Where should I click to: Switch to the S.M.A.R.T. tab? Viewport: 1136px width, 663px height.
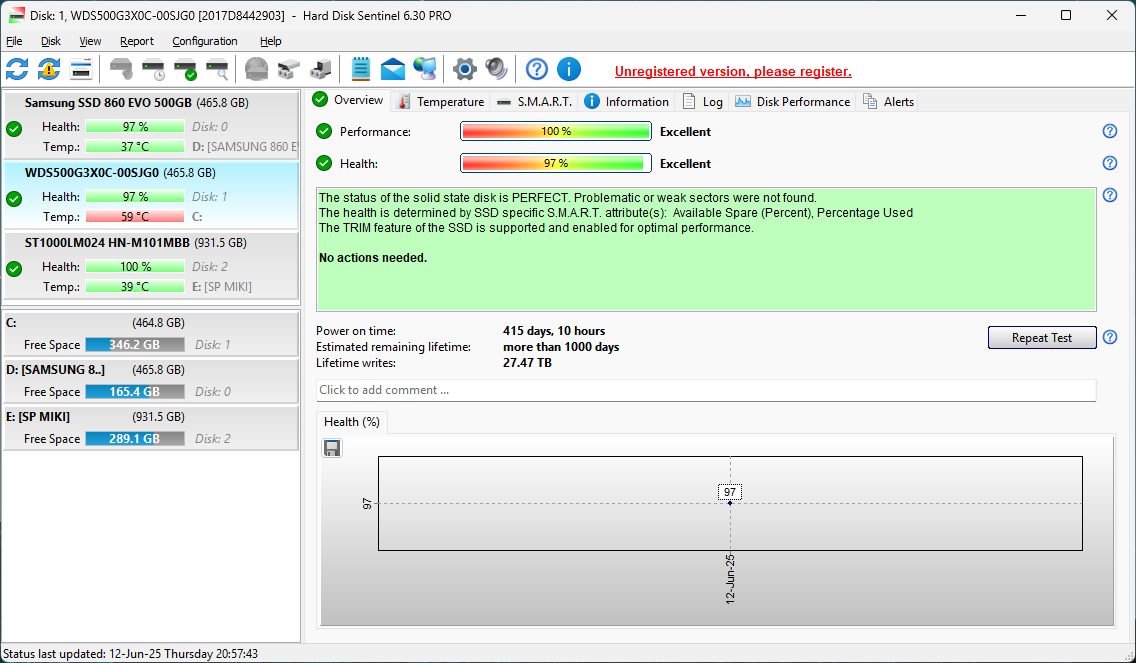coord(535,101)
